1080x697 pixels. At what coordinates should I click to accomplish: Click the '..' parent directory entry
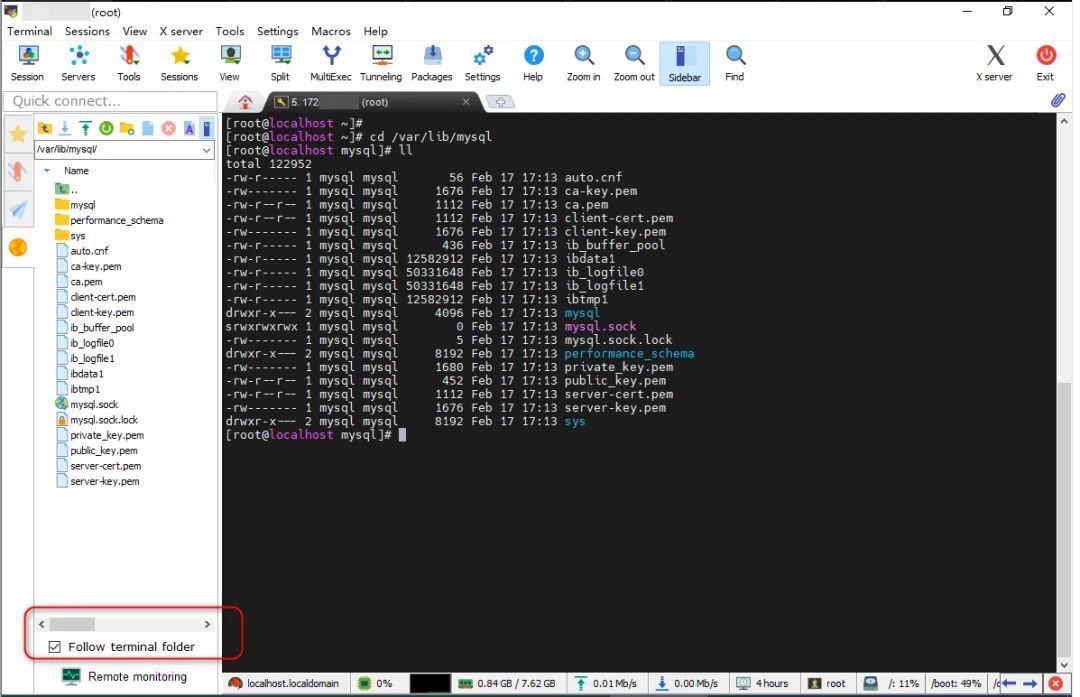point(67,189)
